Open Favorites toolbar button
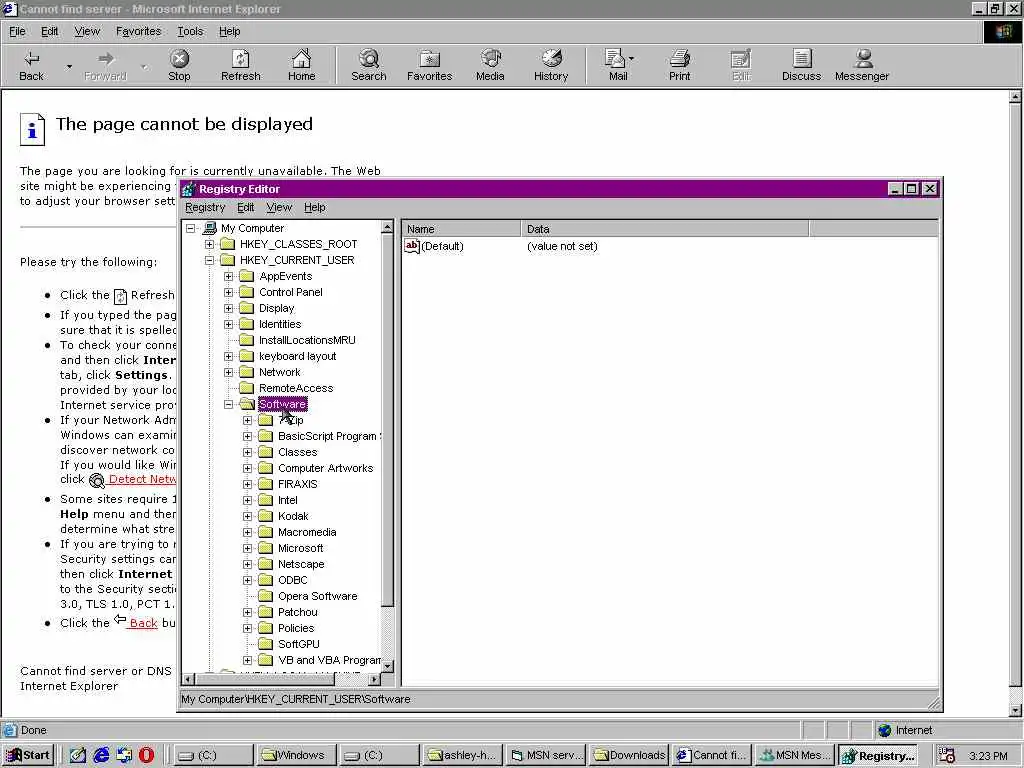The width and height of the screenshot is (1024, 768). tap(429, 65)
